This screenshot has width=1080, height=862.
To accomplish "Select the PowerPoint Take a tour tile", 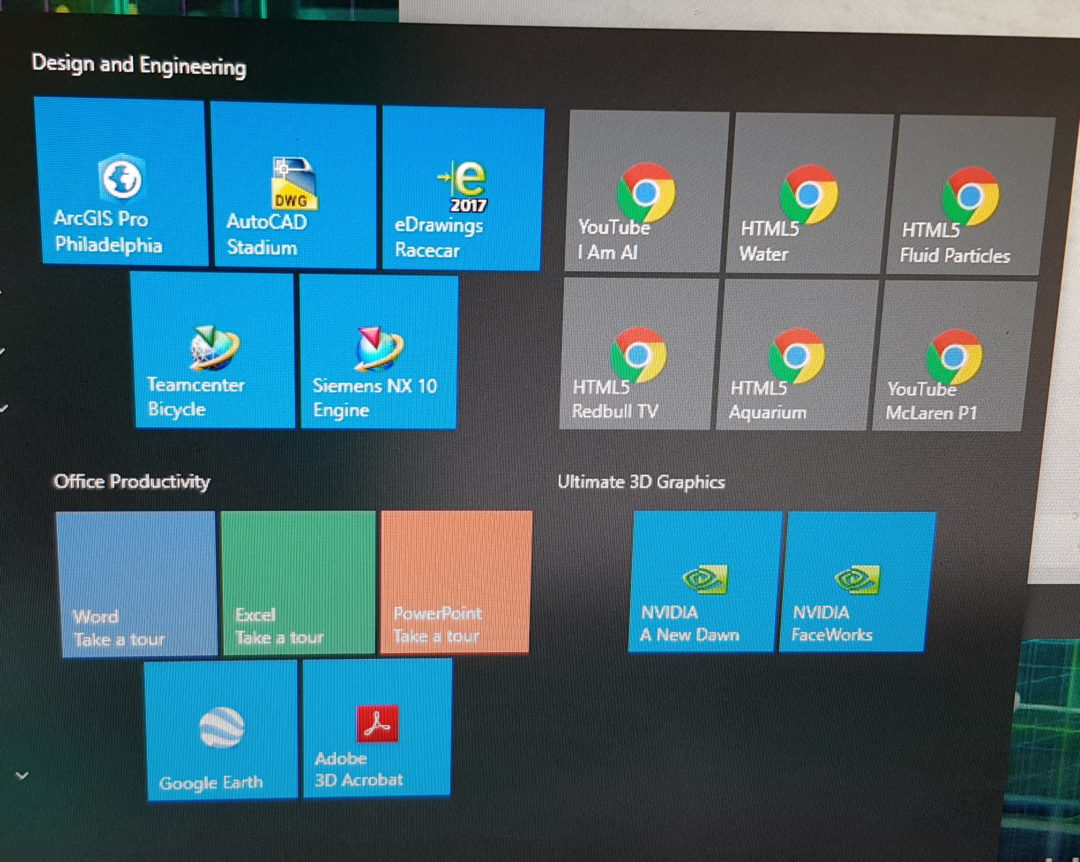I will 455,582.
